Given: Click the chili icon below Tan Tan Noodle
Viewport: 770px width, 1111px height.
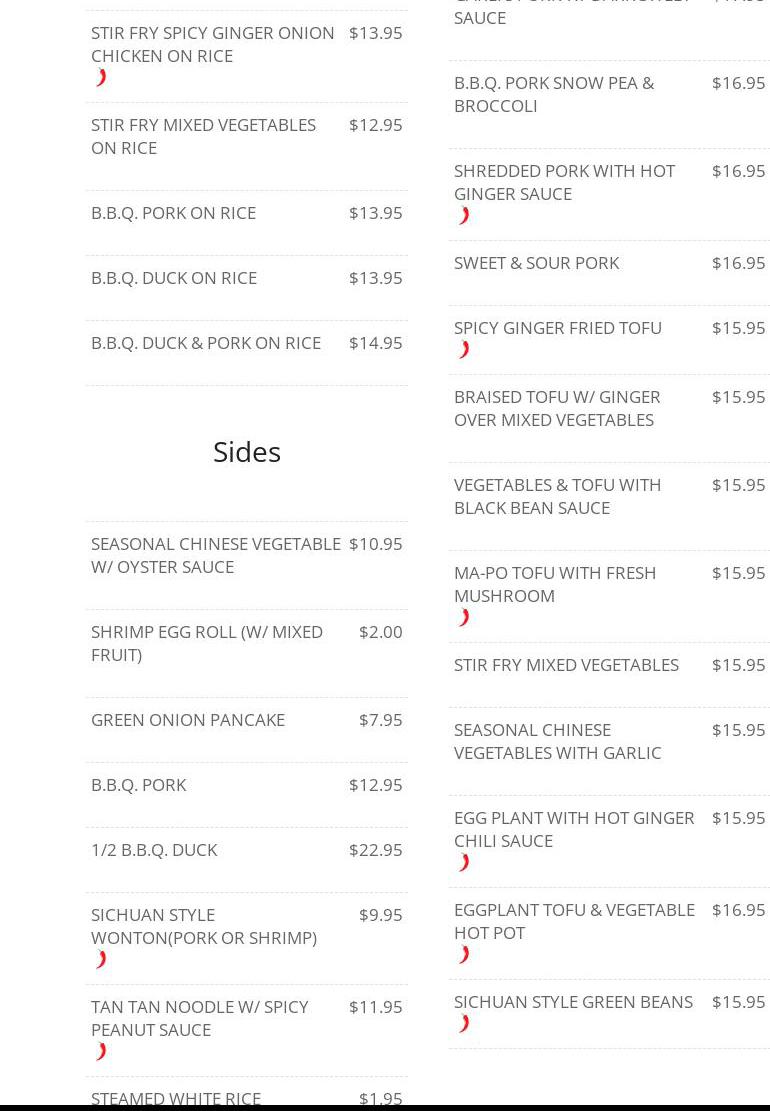Looking at the screenshot, I should 101,1052.
